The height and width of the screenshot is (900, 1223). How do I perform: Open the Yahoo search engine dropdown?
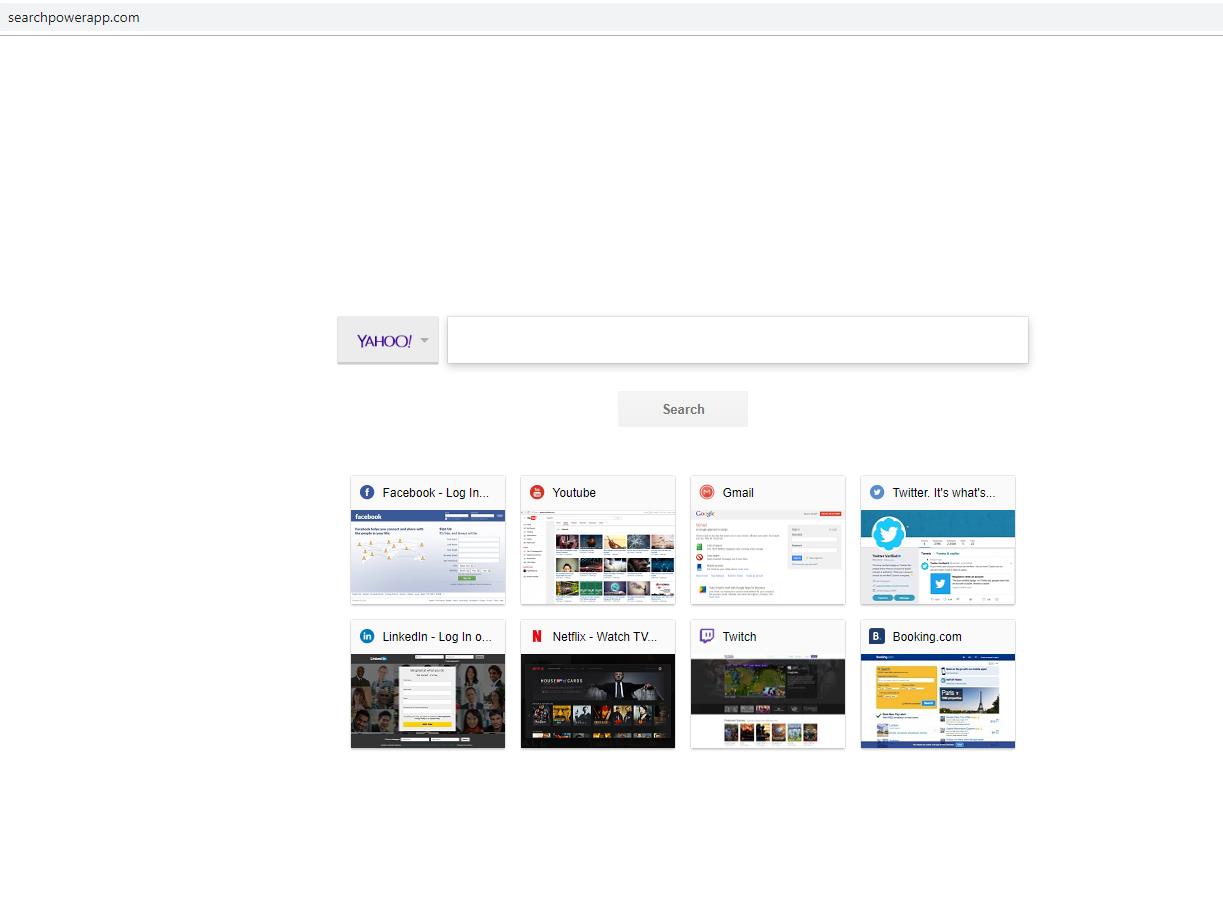coord(425,340)
